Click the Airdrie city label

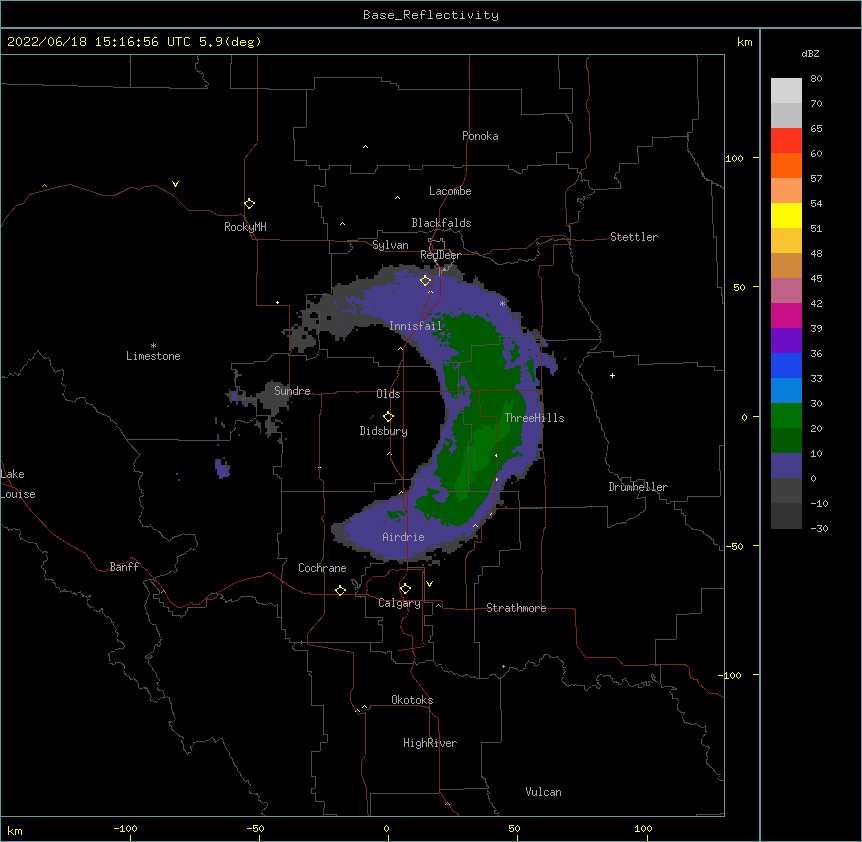click(404, 537)
